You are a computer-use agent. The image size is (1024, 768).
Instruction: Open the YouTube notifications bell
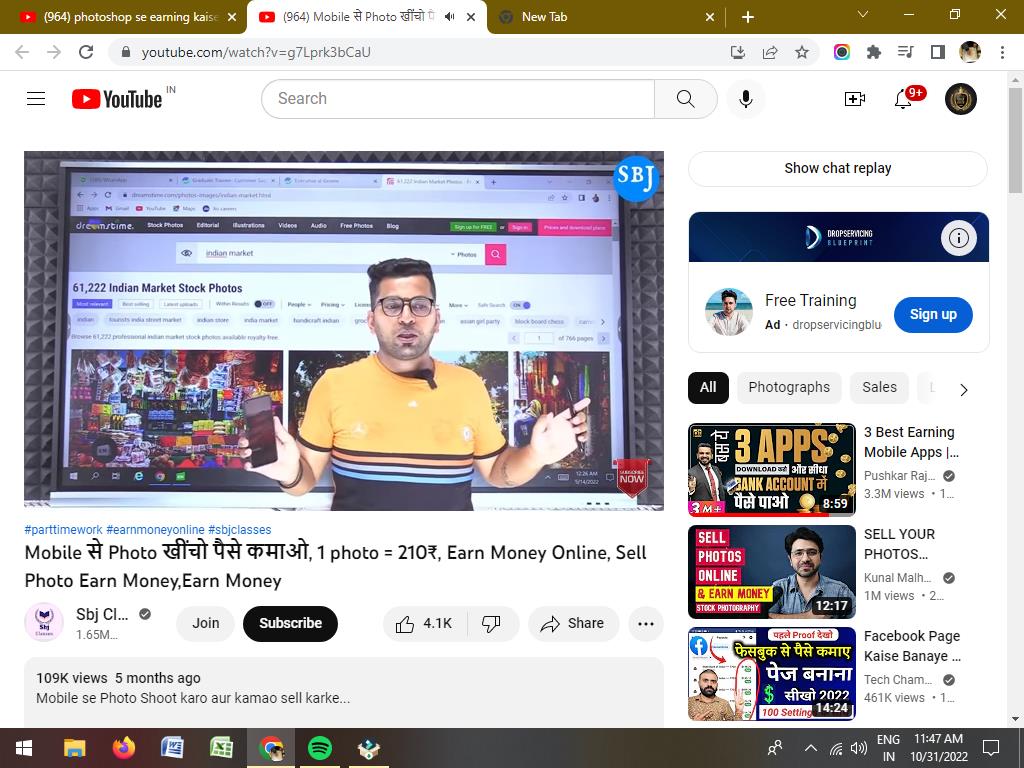(903, 98)
